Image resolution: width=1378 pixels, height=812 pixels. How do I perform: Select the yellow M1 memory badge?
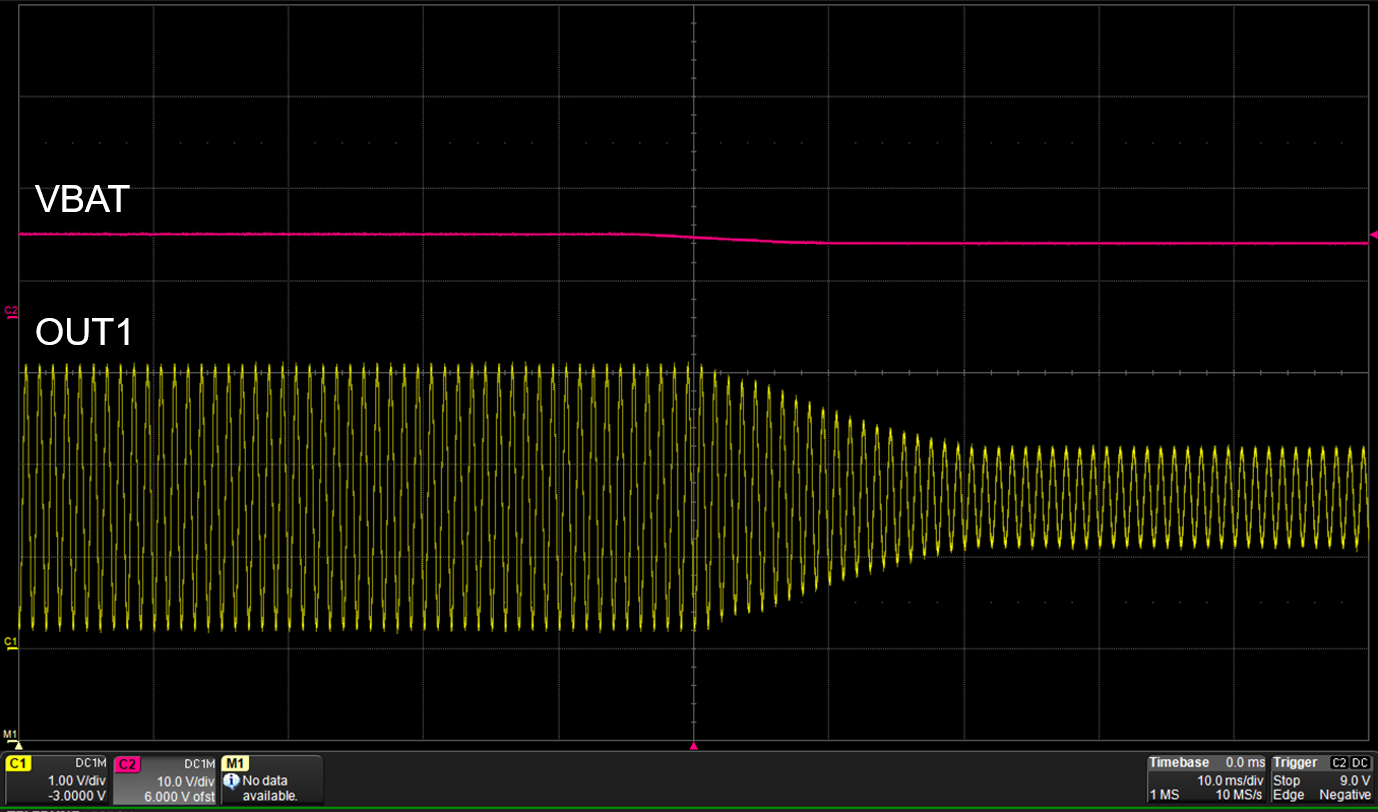coord(236,764)
